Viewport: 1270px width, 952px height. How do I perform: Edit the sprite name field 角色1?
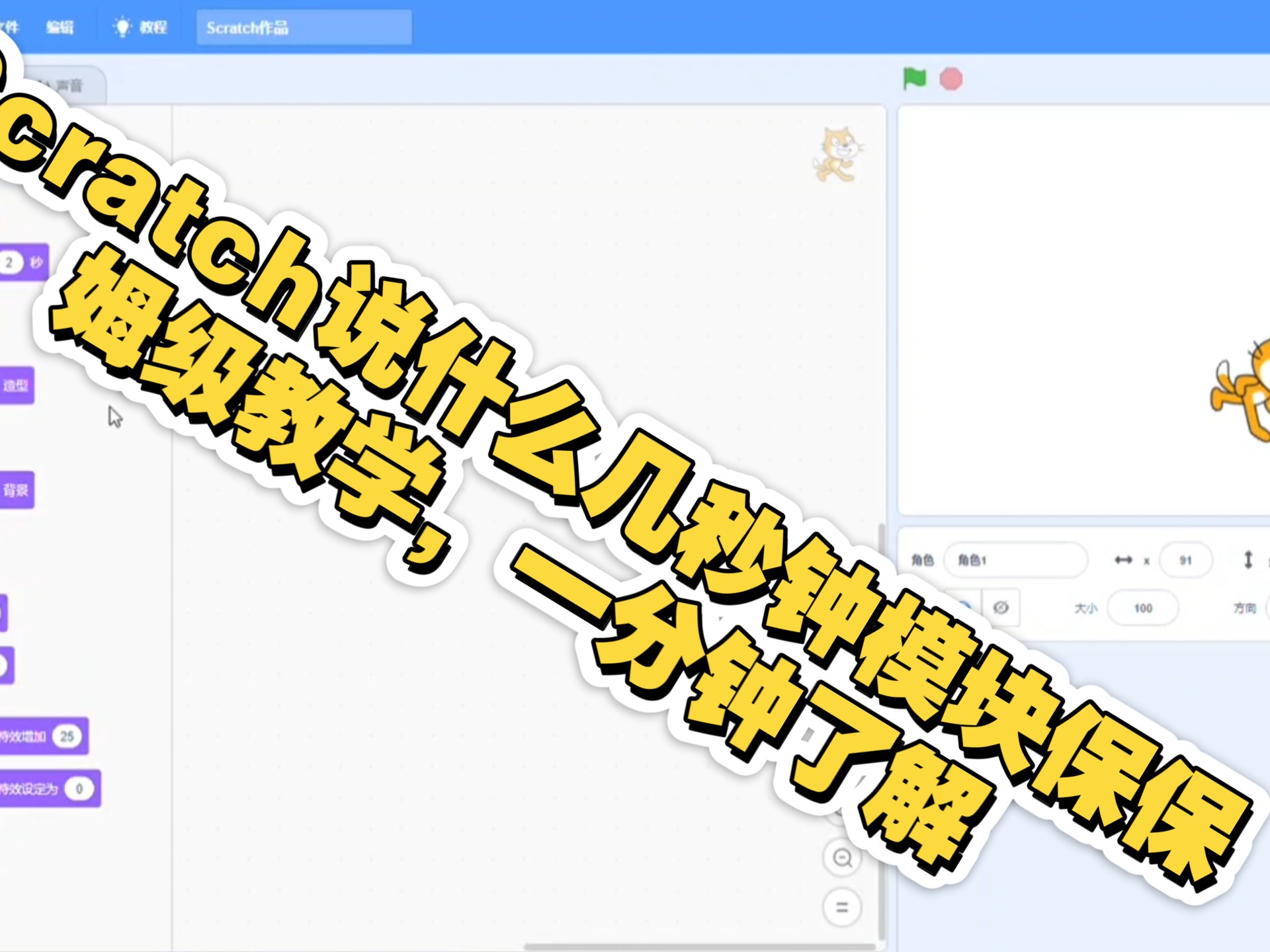(1015, 561)
